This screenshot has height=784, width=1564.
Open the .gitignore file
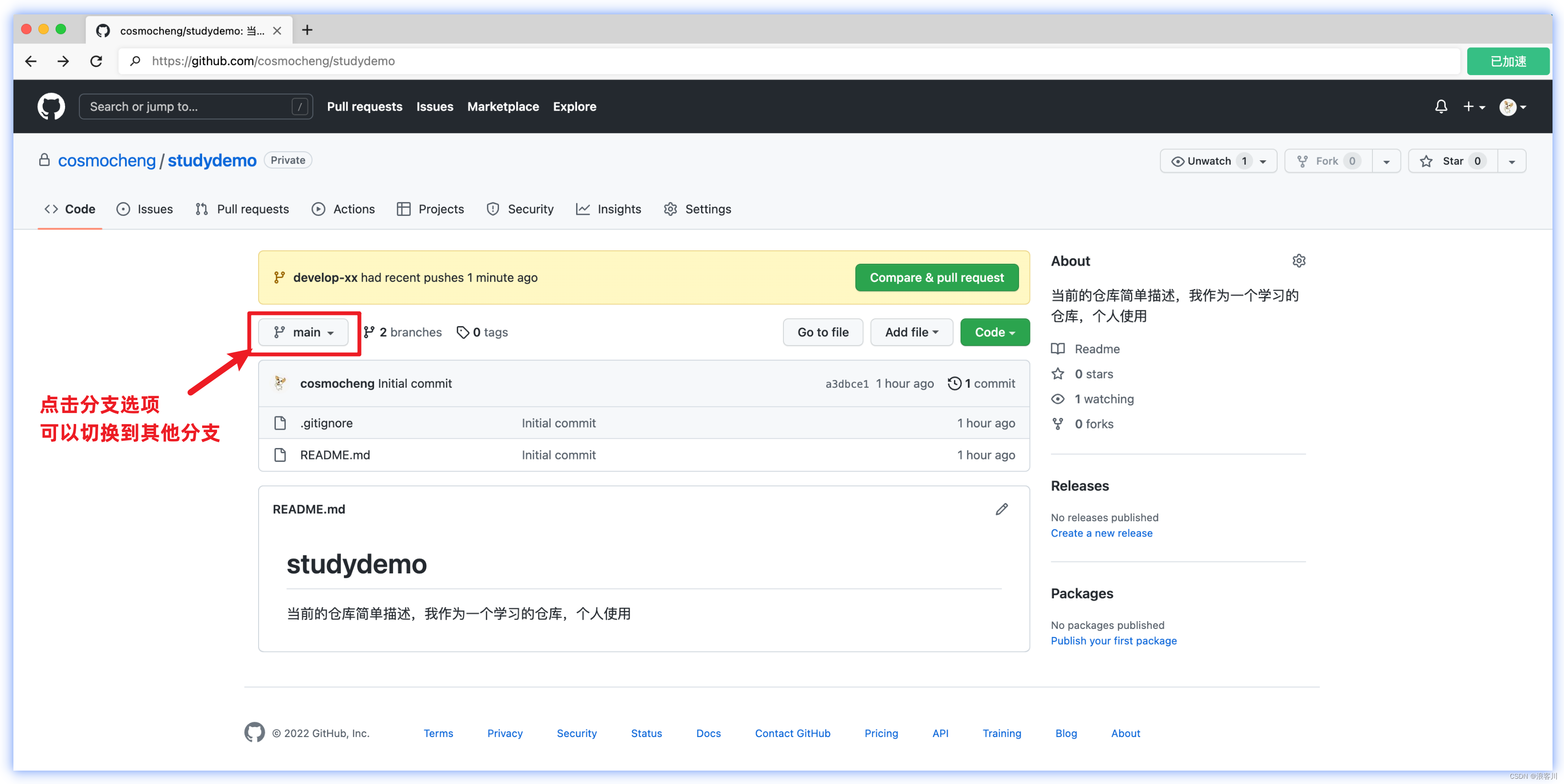(326, 423)
